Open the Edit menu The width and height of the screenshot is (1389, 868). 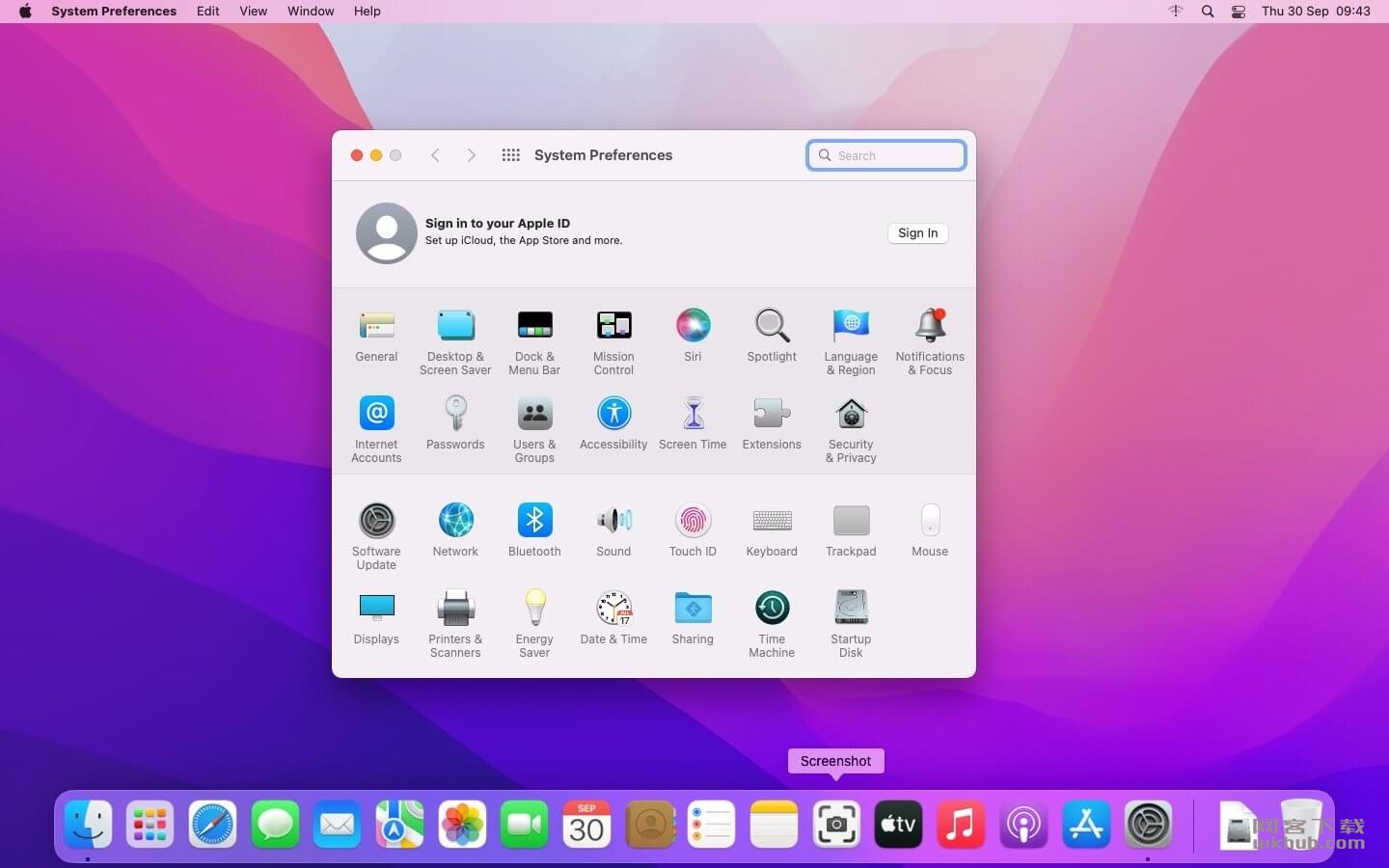(x=207, y=12)
